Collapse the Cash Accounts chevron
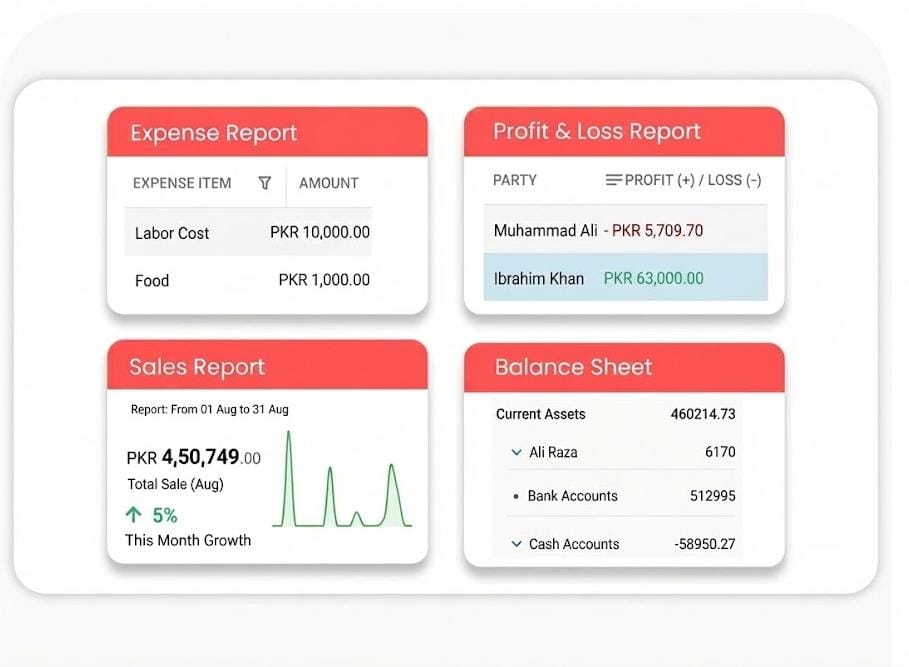The width and height of the screenshot is (909, 667). [516, 544]
